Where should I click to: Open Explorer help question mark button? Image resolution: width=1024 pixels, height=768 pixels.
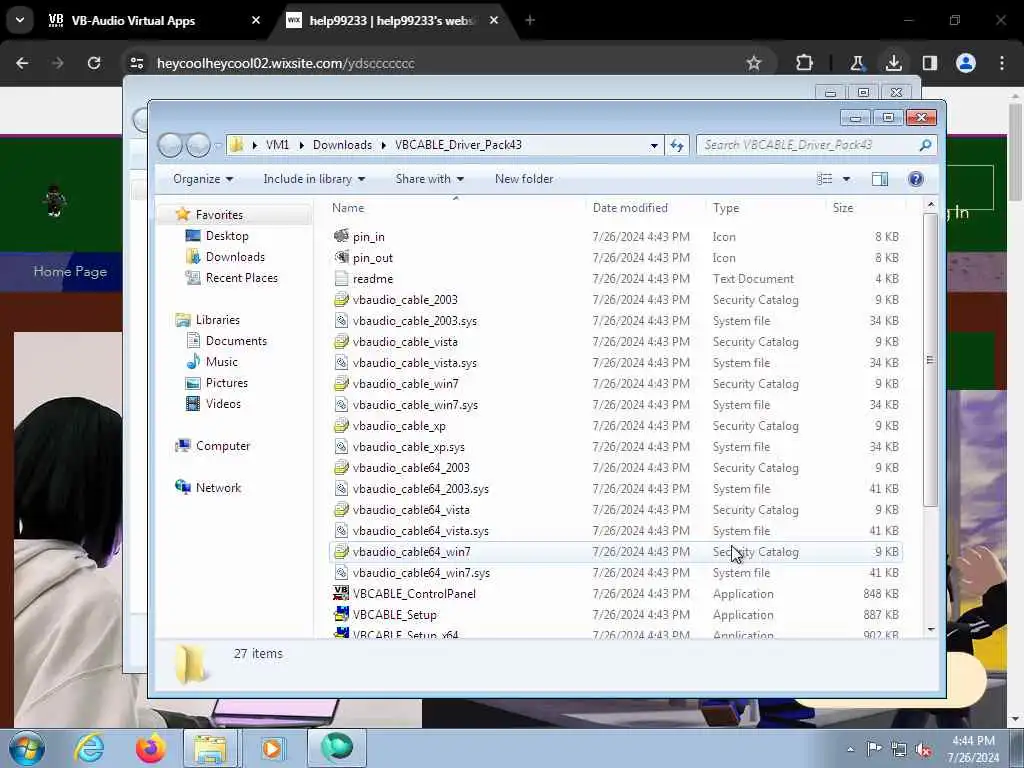pos(916,179)
